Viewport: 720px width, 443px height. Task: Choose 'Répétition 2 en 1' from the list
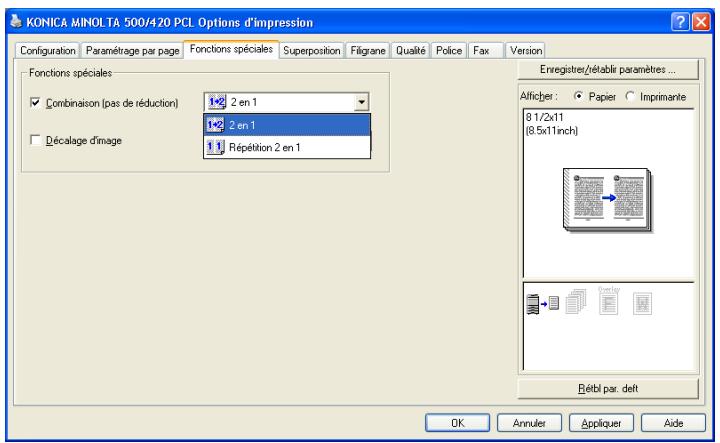(287, 147)
